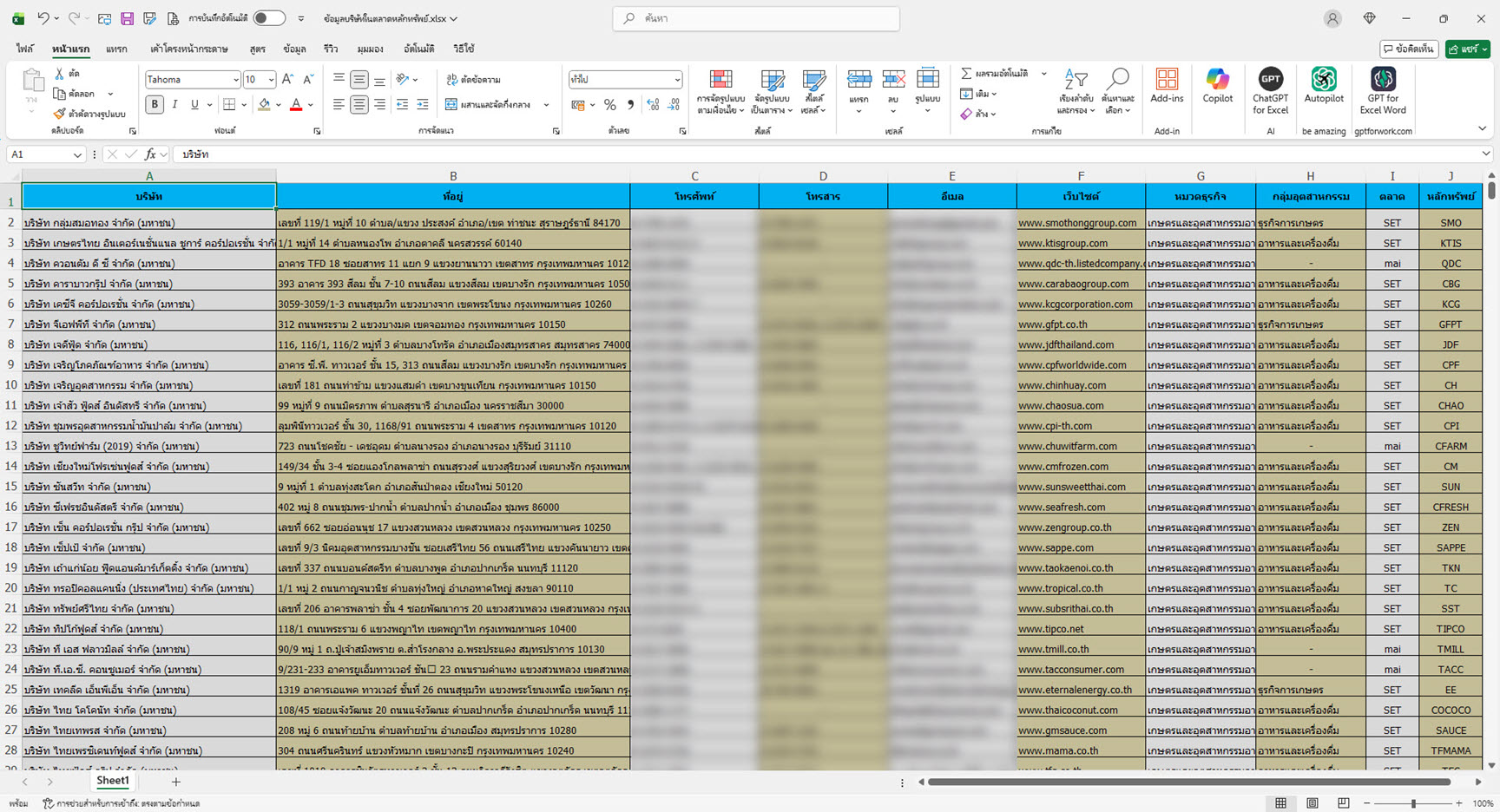Open the Tahoma font name dropdown
Image resolution: width=1500 pixels, height=812 pixels.
pos(235,80)
